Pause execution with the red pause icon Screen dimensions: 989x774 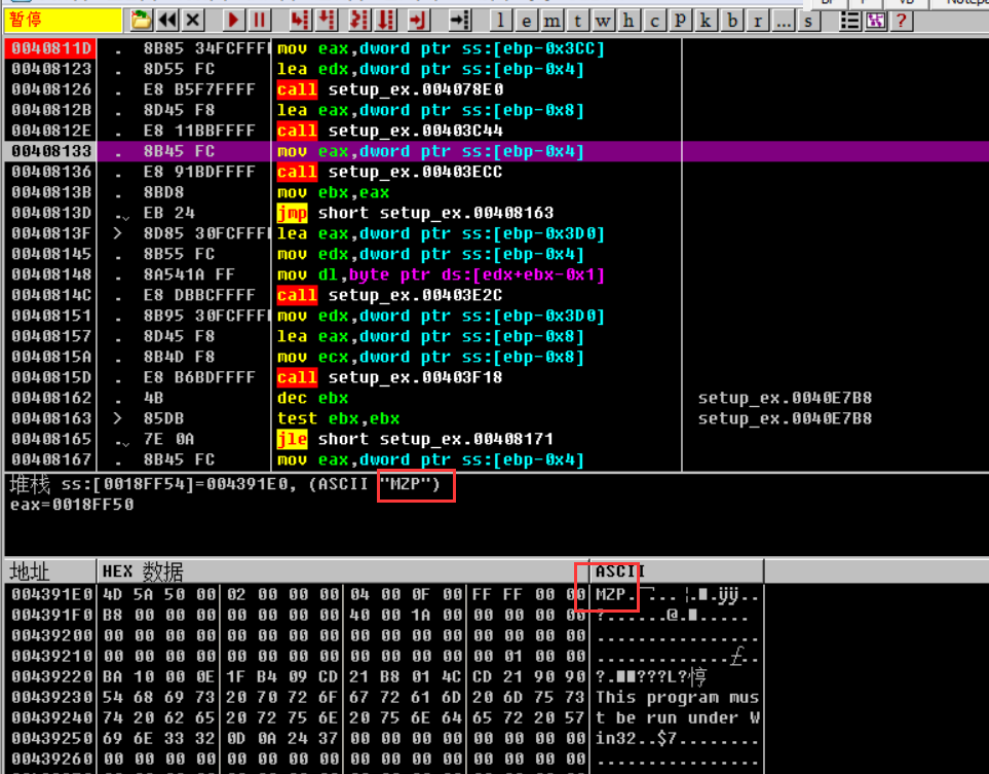click(259, 20)
